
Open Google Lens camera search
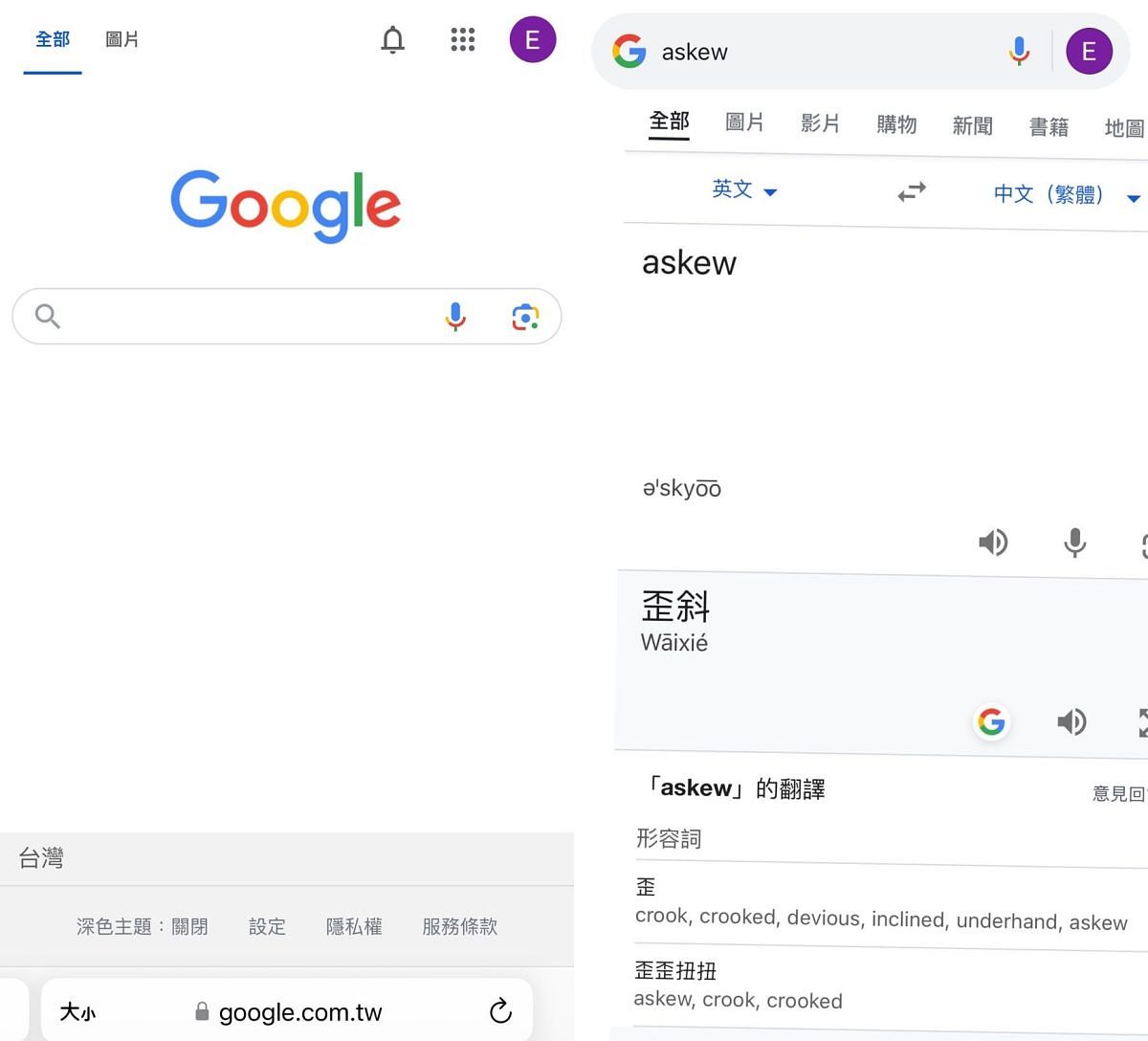click(x=525, y=317)
